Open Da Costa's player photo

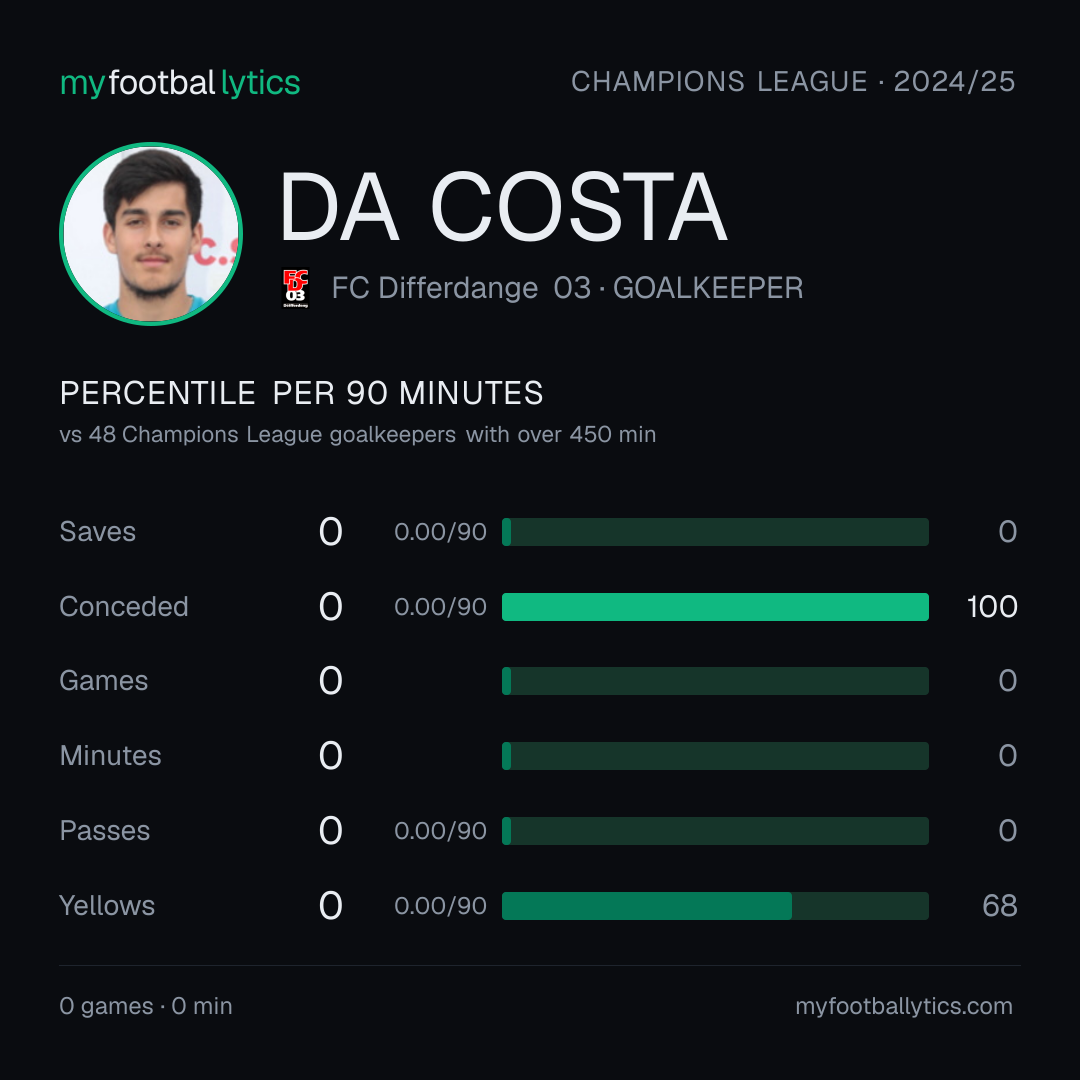coord(151,233)
